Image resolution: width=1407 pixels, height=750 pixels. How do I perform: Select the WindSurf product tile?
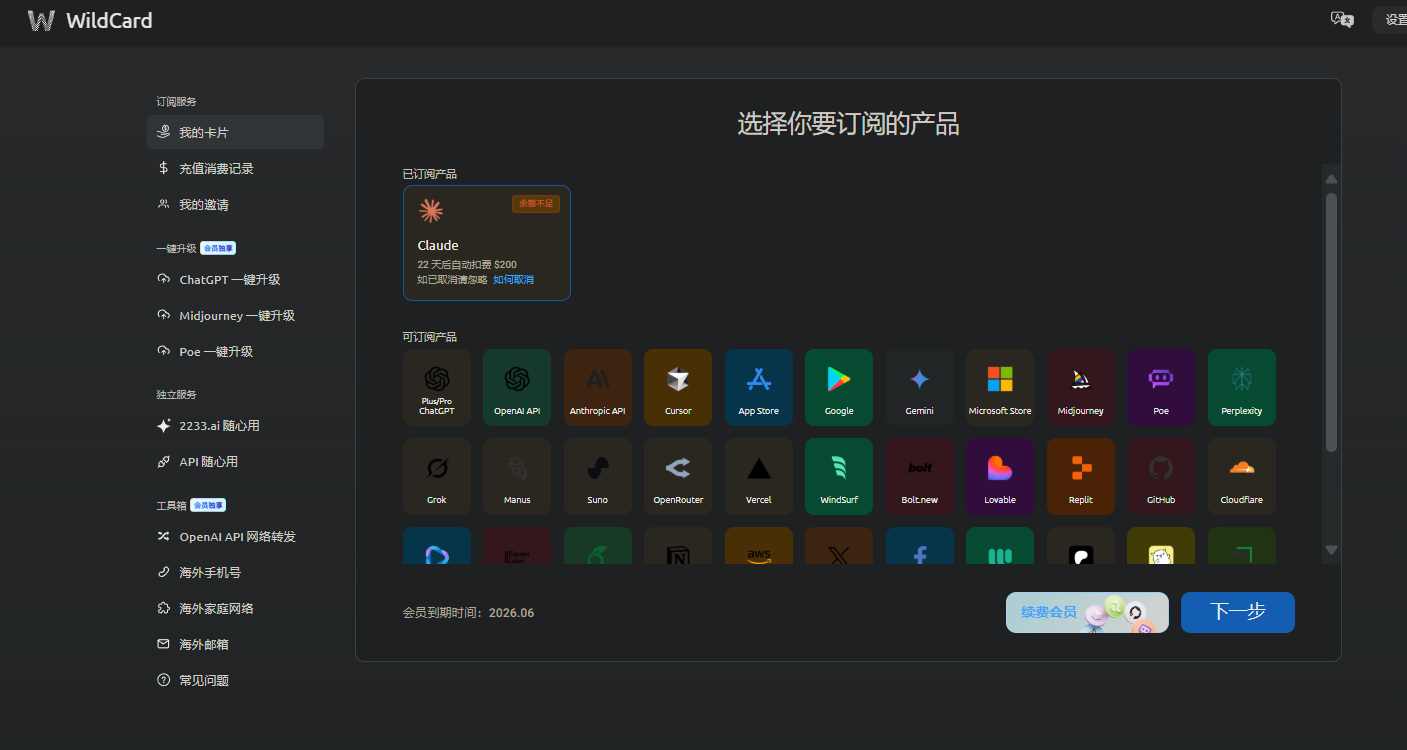tap(839, 476)
